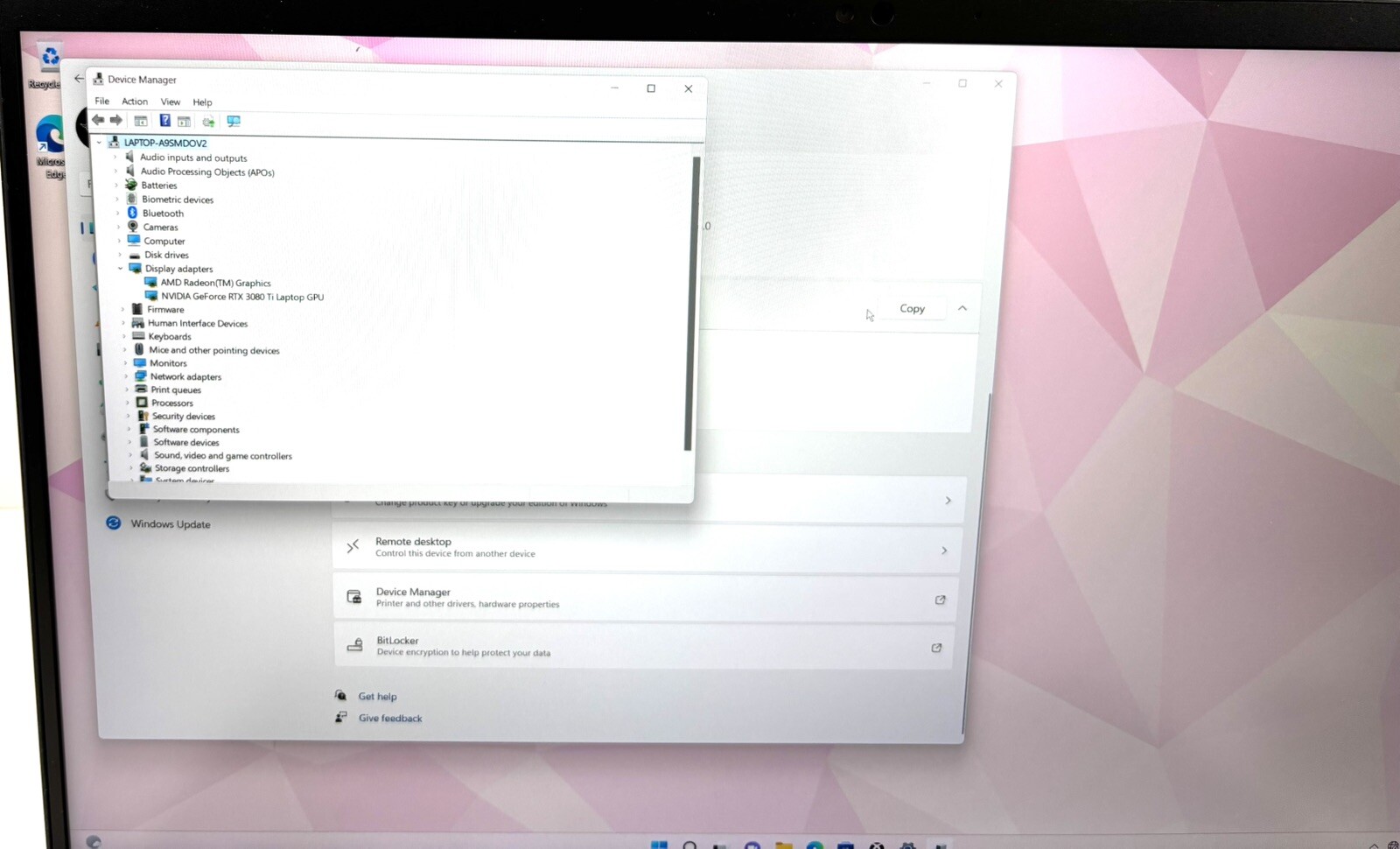This screenshot has width=1400, height=849.
Task: Expand the Print queues category
Action: [x=126, y=389]
